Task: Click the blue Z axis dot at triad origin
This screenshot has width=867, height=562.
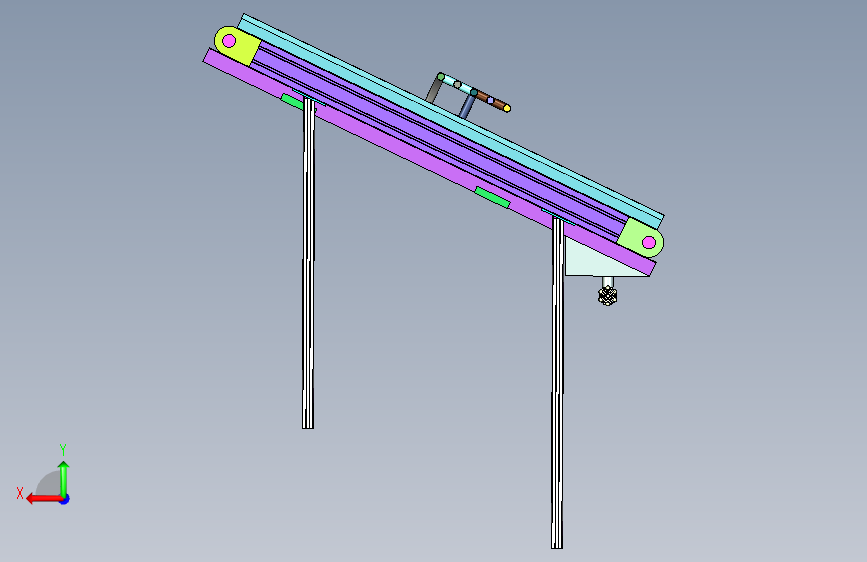Action: point(65,499)
